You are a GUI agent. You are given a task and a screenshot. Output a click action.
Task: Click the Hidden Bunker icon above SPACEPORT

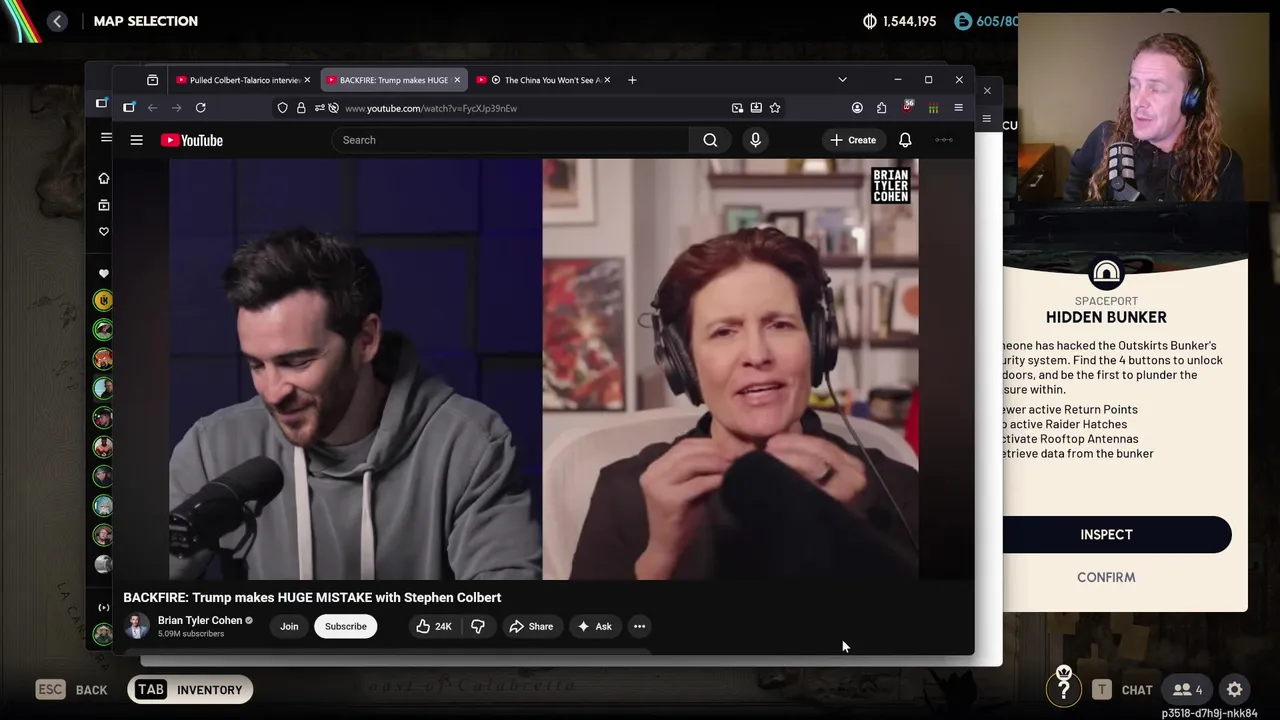(1106, 274)
